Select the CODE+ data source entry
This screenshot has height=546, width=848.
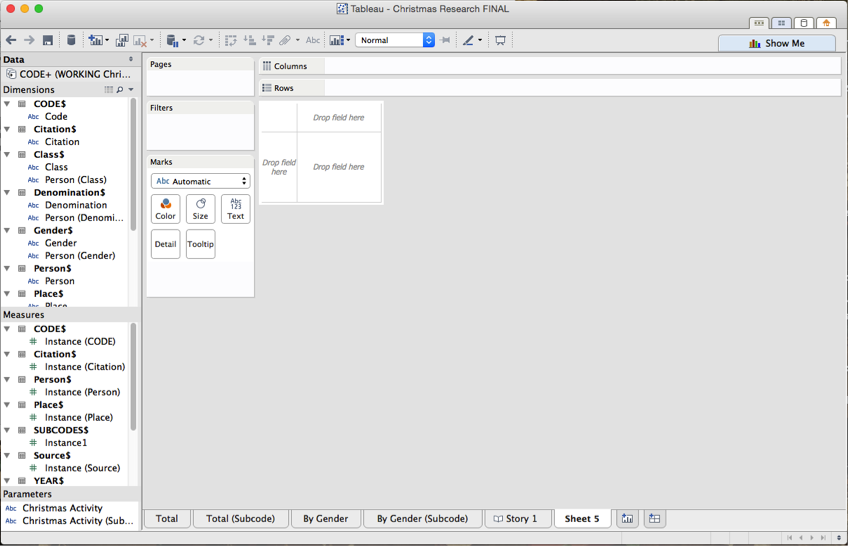(x=69, y=74)
